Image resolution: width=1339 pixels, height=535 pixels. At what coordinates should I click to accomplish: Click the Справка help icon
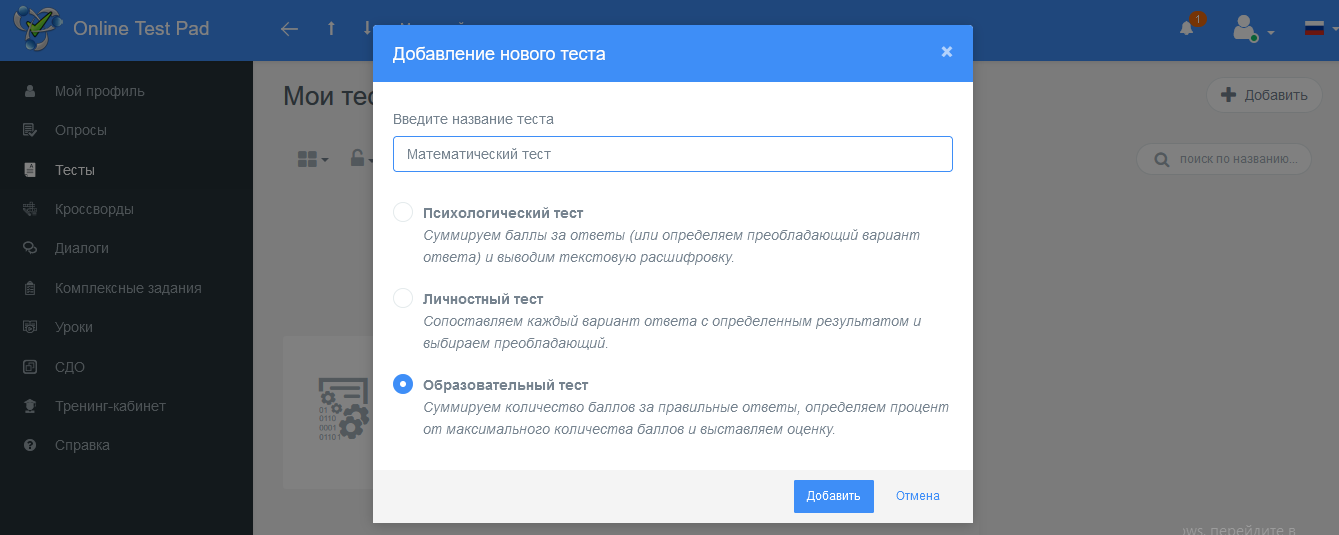click(x=30, y=445)
